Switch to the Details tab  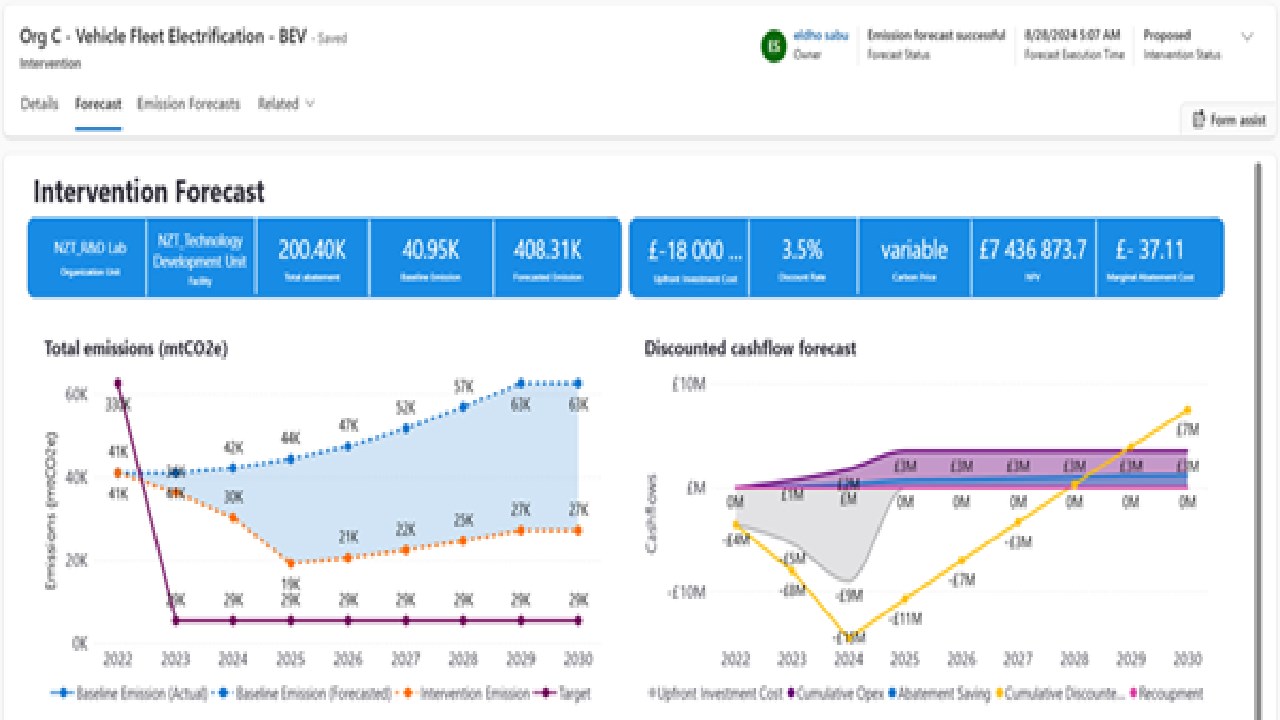pos(39,103)
